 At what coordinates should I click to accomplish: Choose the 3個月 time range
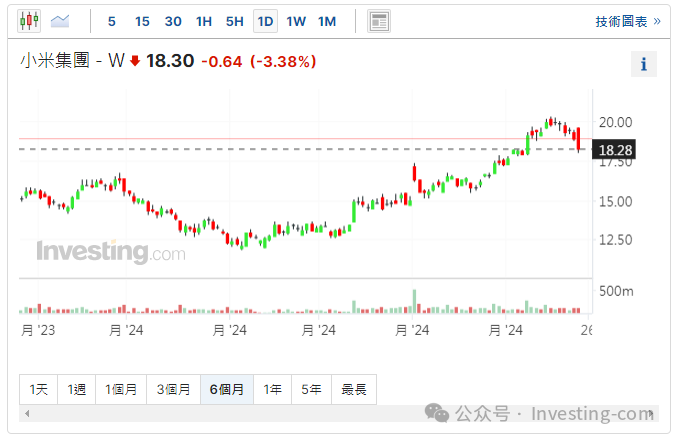click(173, 390)
